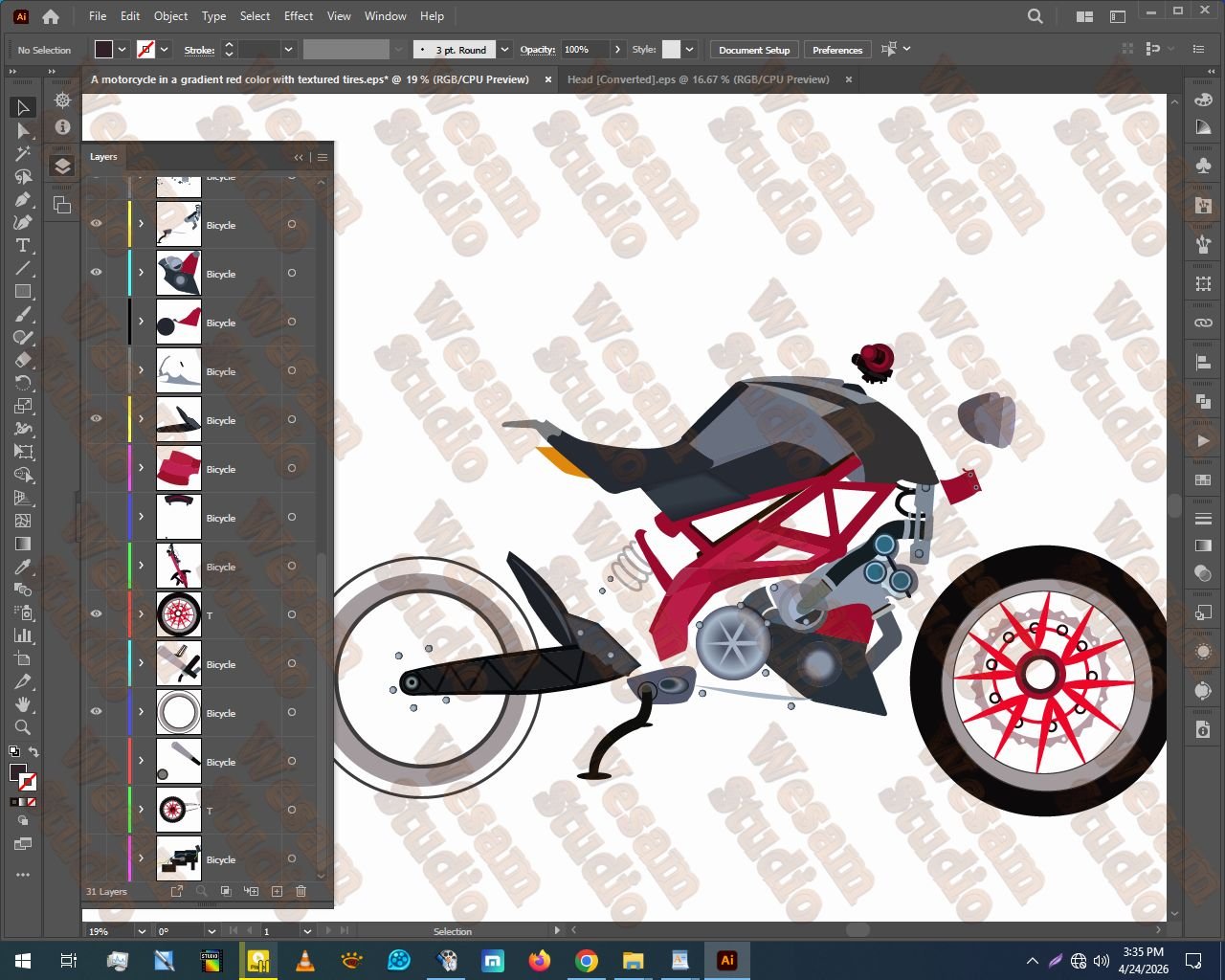Viewport: 1225px width, 980px height.
Task: Open the Opacity panel link
Action: point(538,50)
